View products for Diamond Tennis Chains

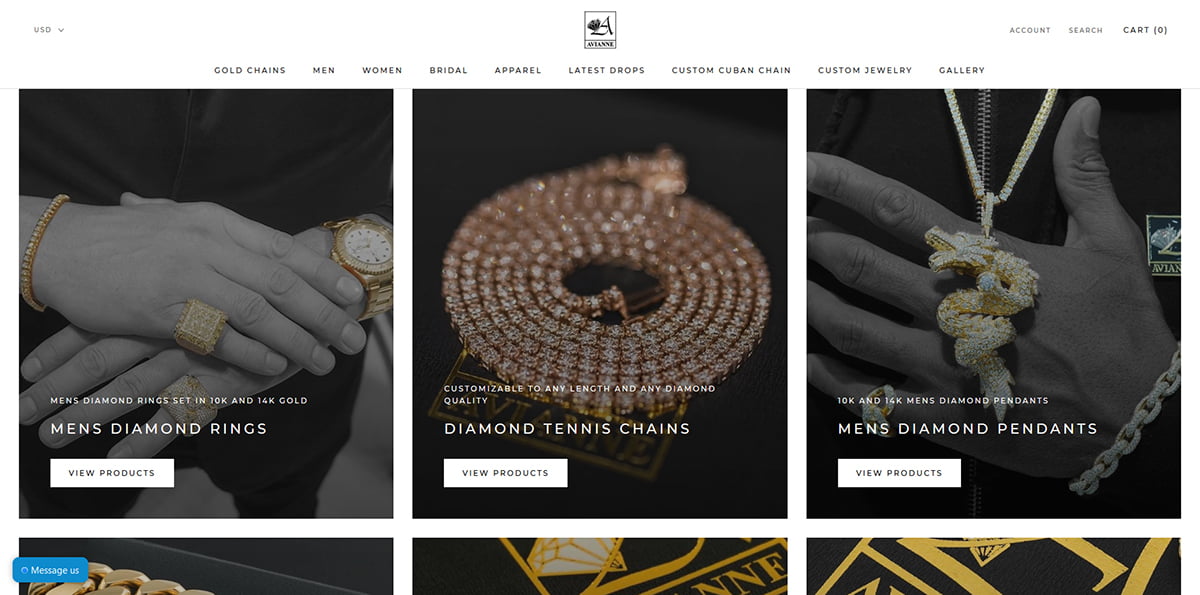coord(506,473)
